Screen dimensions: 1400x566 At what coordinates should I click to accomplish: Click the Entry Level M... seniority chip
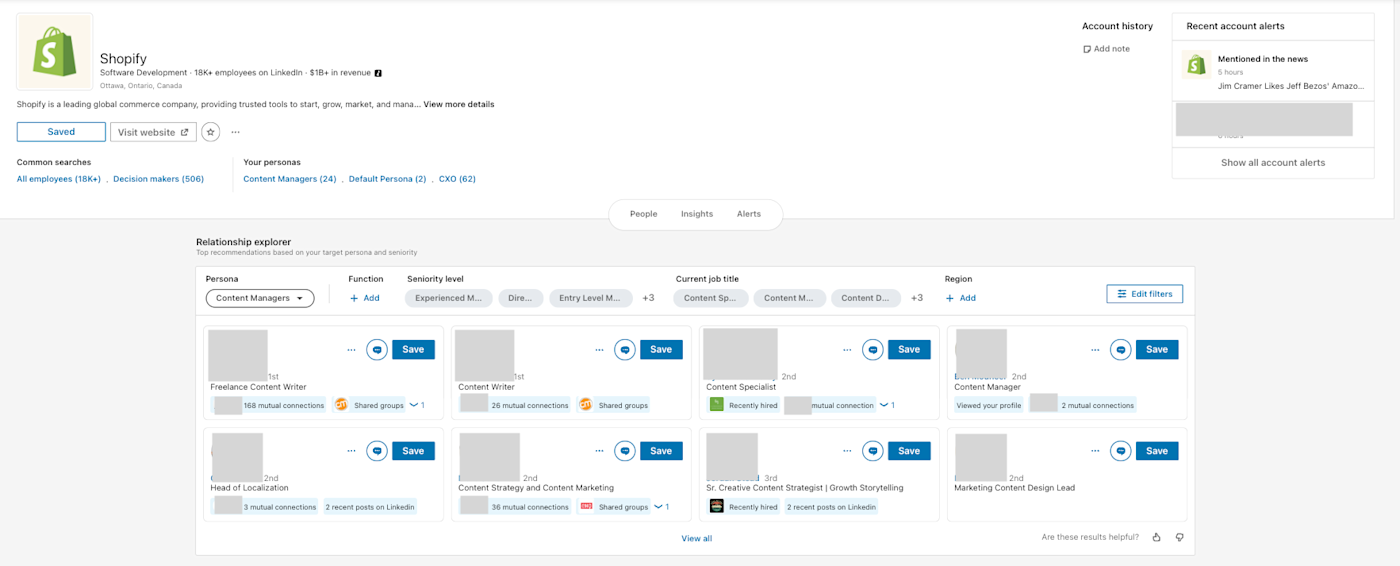pyautogui.click(x=591, y=298)
